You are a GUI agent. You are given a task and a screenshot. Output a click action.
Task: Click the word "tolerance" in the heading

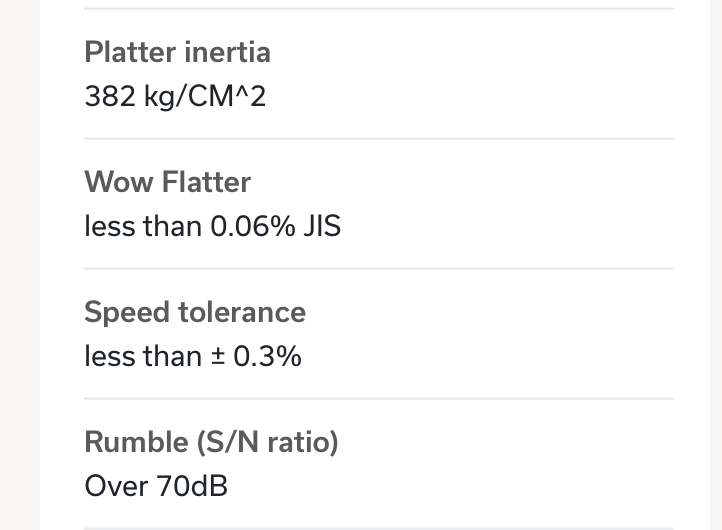242,313
